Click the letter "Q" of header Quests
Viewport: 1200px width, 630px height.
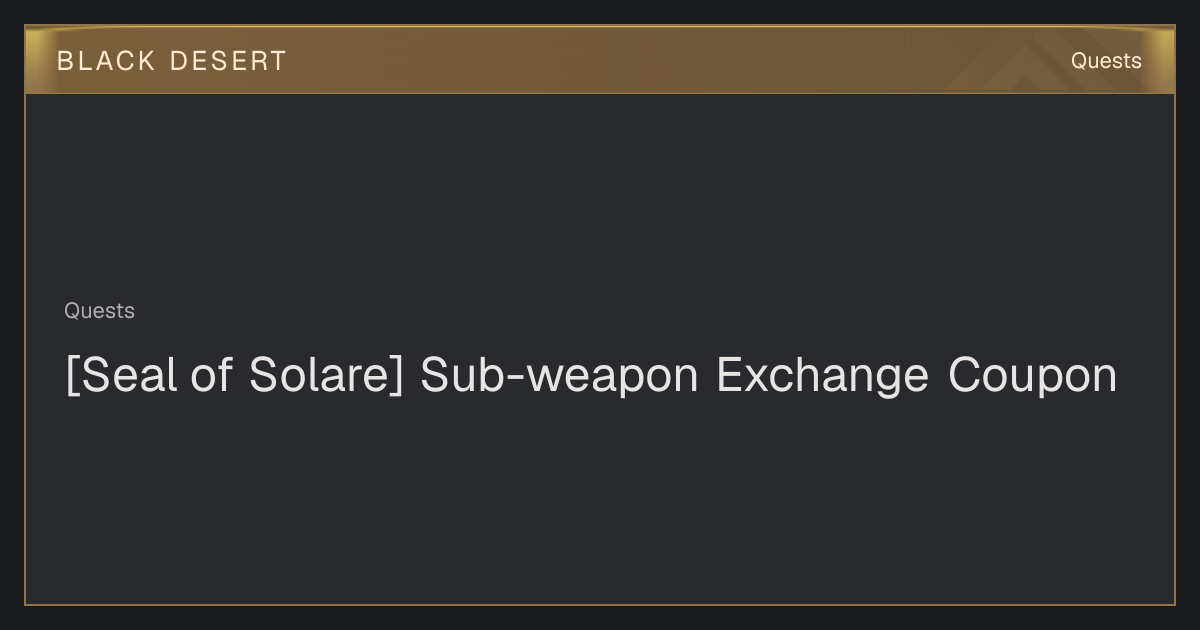1079,61
